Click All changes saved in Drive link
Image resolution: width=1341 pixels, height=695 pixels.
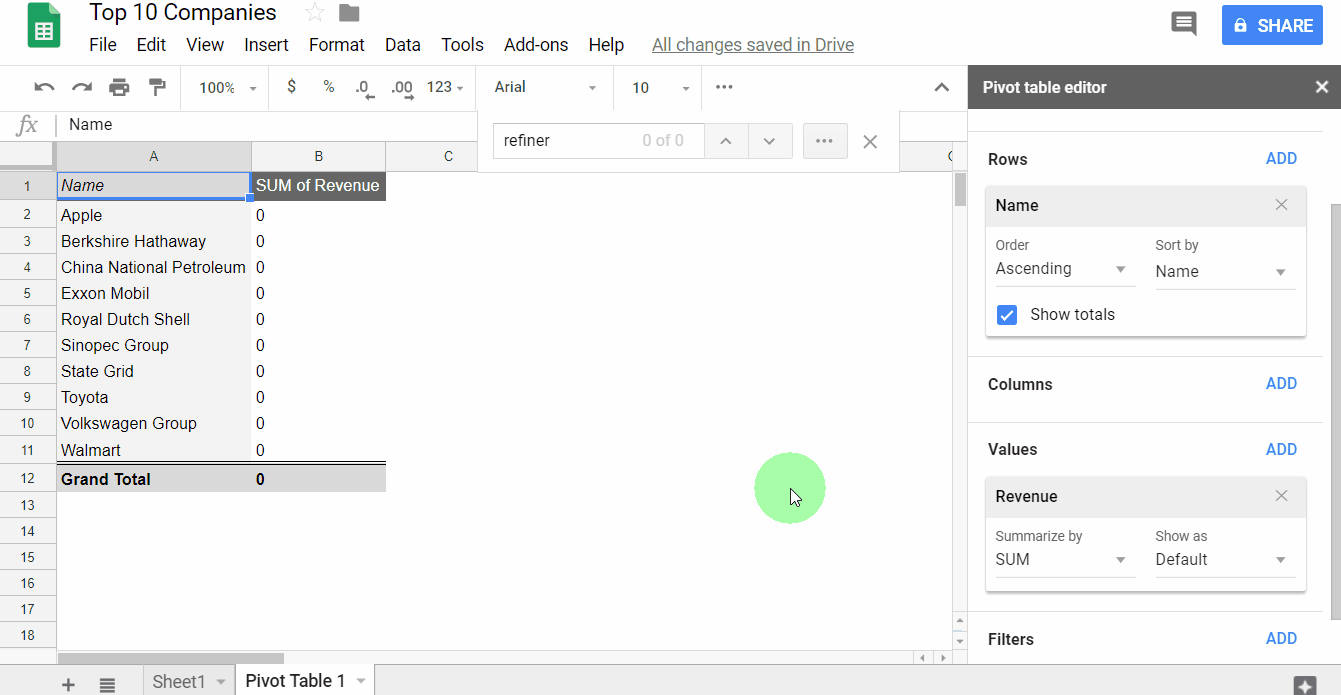point(753,45)
